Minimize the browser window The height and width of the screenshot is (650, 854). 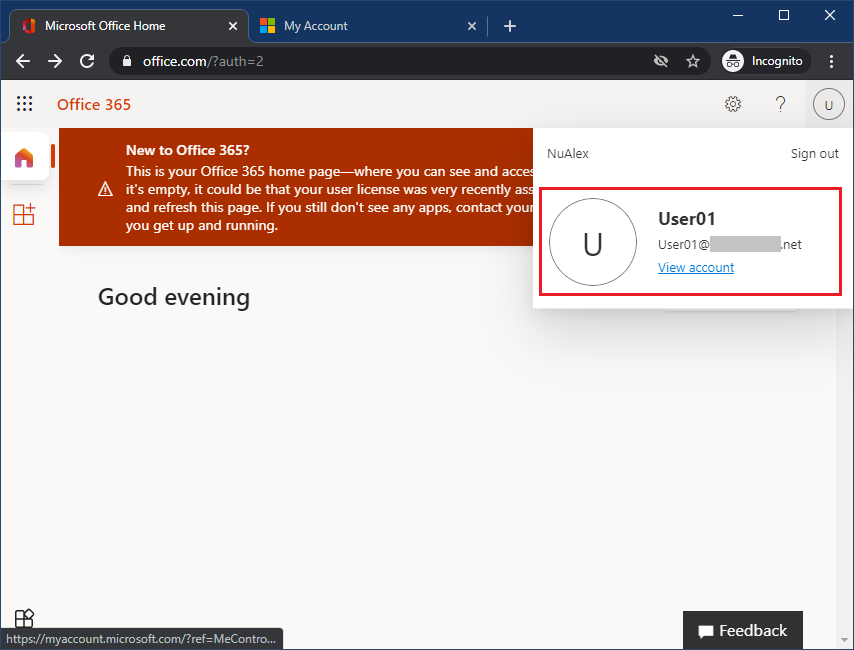[738, 15]
